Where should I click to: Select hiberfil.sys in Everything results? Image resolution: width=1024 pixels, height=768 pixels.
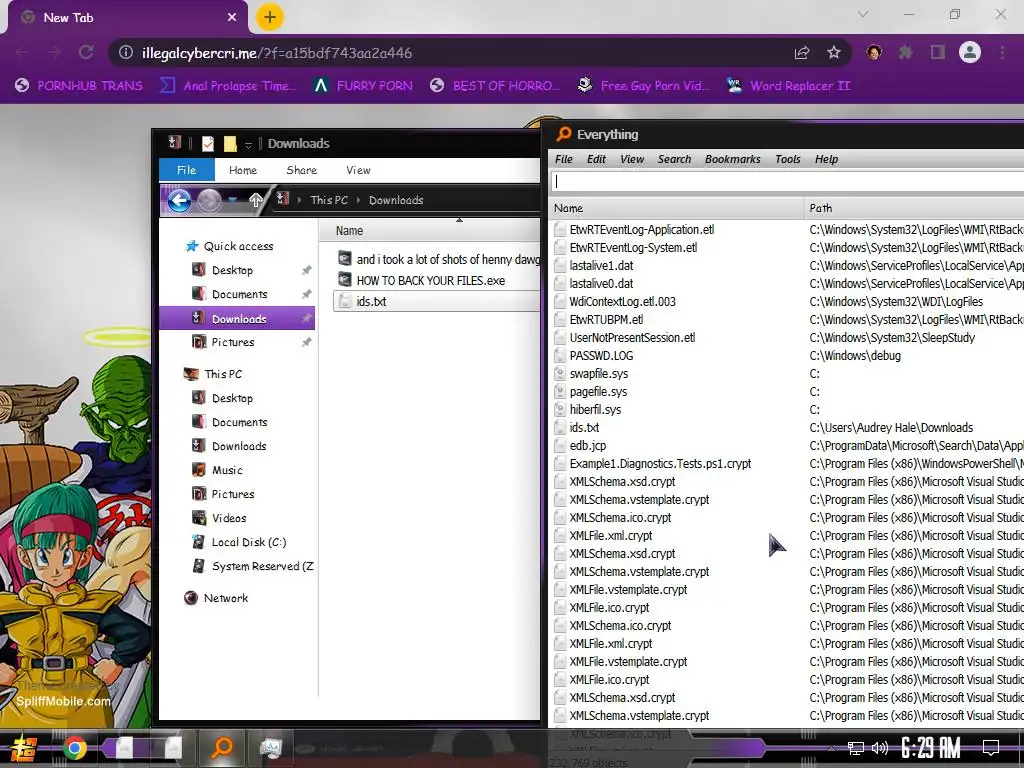point(595,410)
